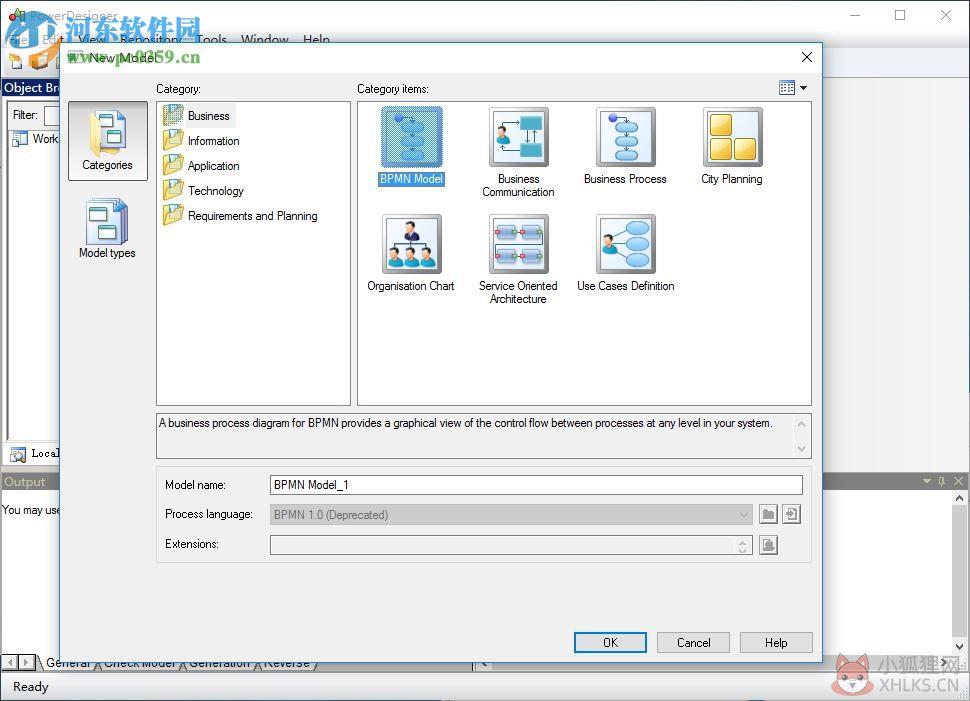Click the Extensions field spinner arrows
Image resolution: width=970 pixels, height=701 pixels.
[x=743, y=545]
